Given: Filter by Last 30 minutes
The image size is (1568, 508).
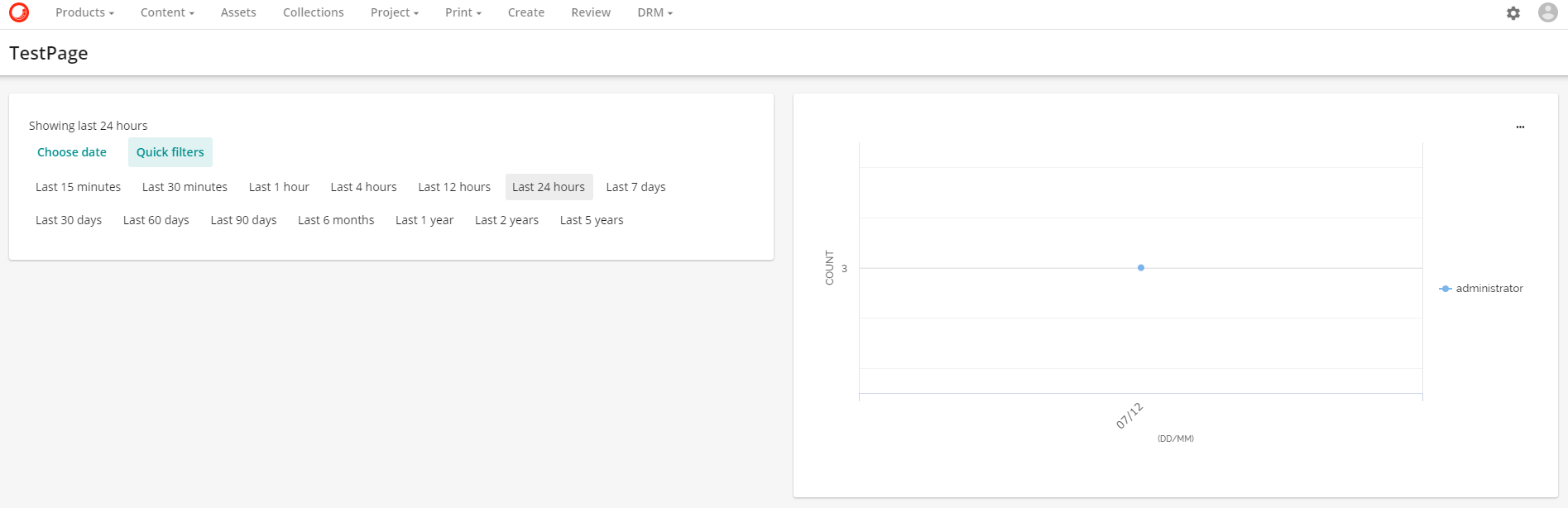Looking at the screenshot, I should click(185, 187).
